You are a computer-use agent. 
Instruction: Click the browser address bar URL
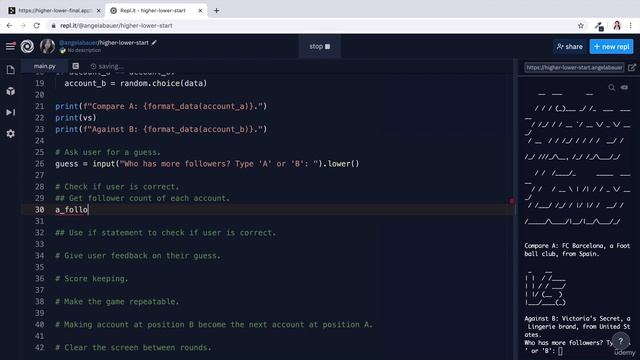(x=116, y=26)
